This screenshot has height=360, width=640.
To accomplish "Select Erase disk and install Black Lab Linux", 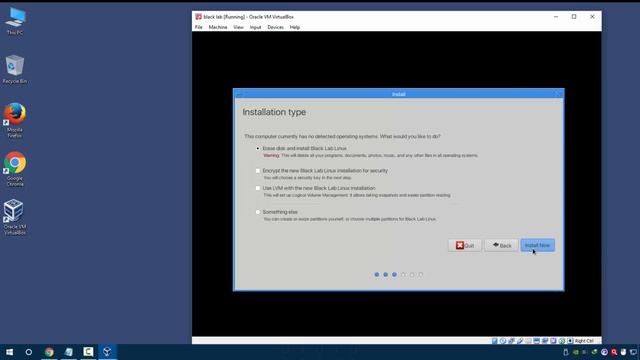I will tap(258, 149).
